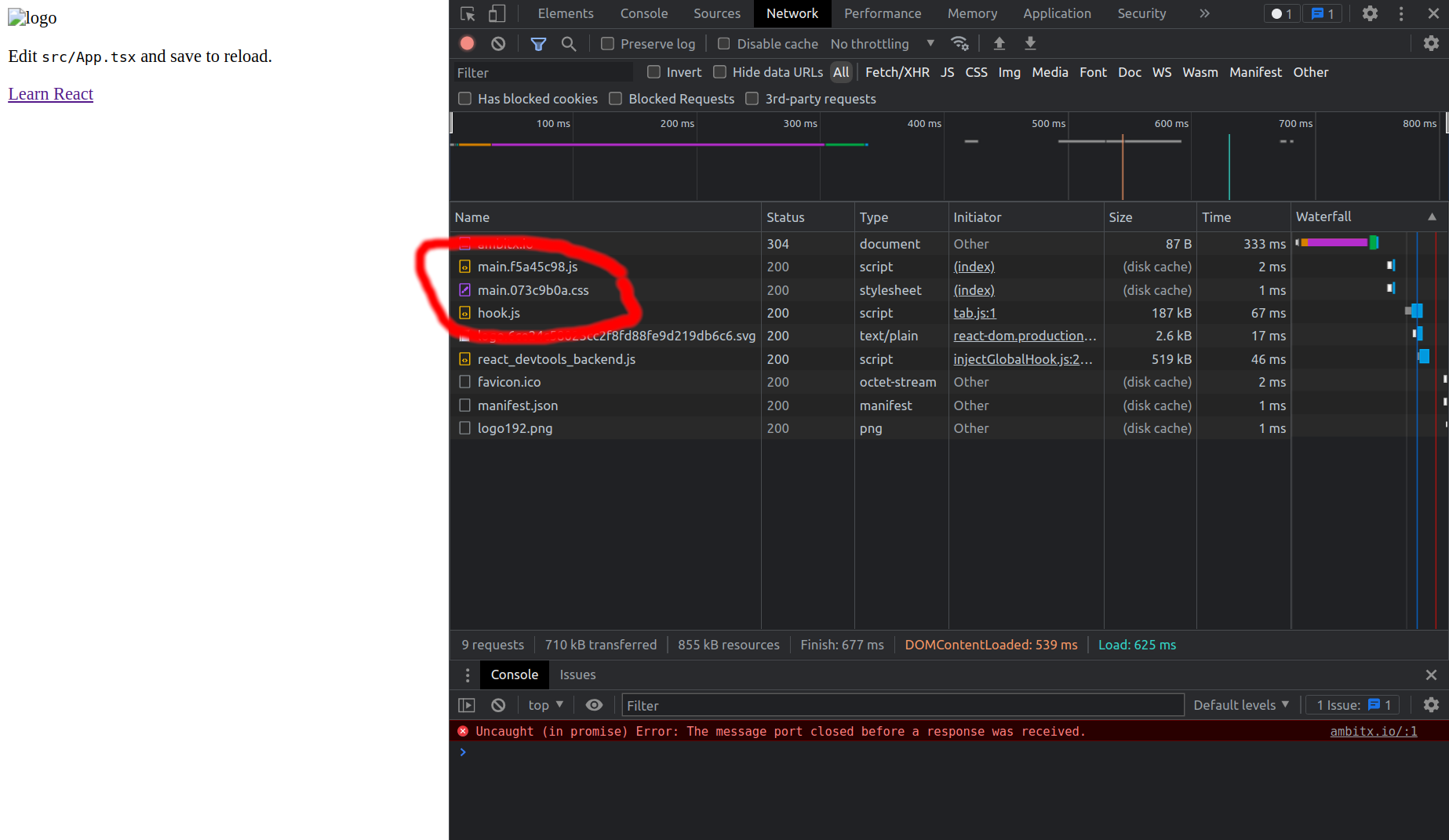The image size is (1449, 840).
Task: Open network conditions wifi icon
Action: (959, 43)
